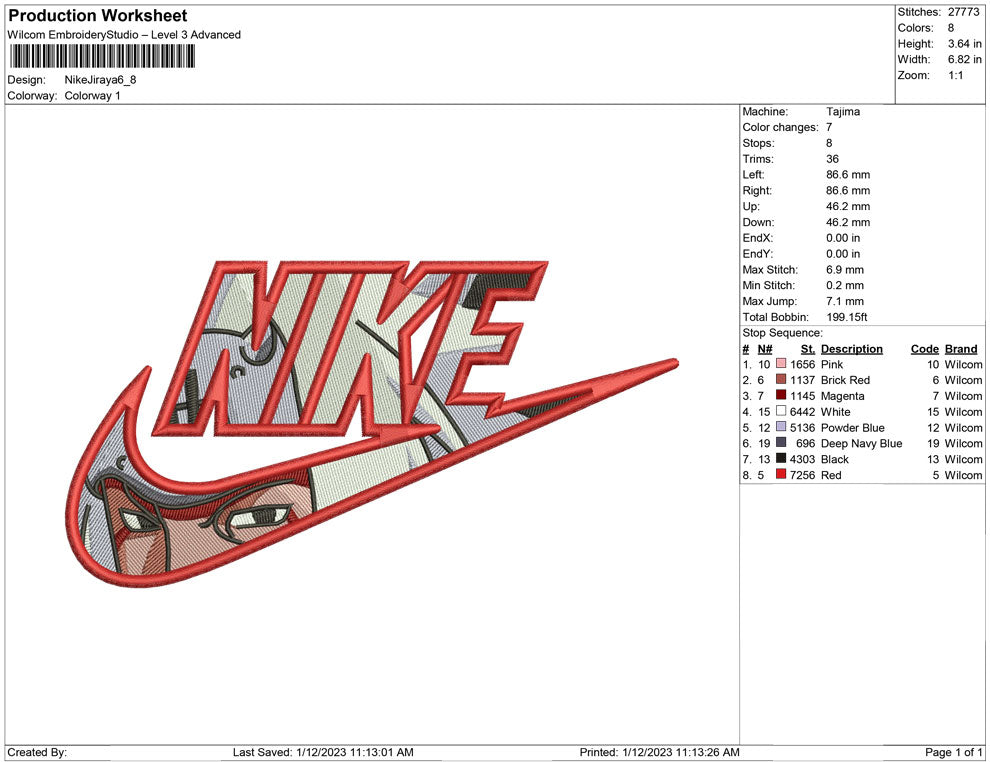Click the Red color swatch in row 8
The width and height of the screenshot is (990, 762).
tap(781, 474)
